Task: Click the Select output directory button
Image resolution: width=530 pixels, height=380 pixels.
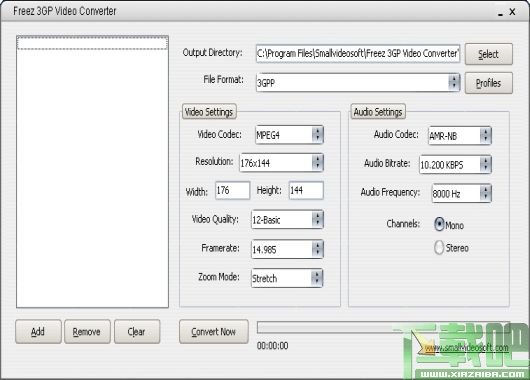Action: click(489, 54)
